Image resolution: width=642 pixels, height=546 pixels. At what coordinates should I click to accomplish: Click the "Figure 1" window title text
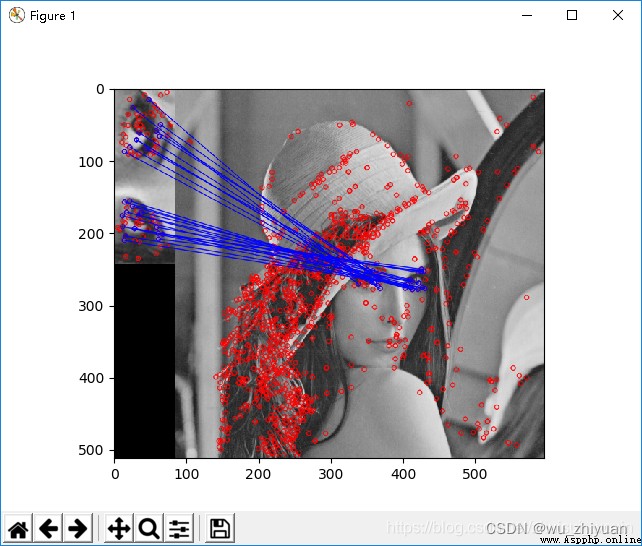point(52,16)
